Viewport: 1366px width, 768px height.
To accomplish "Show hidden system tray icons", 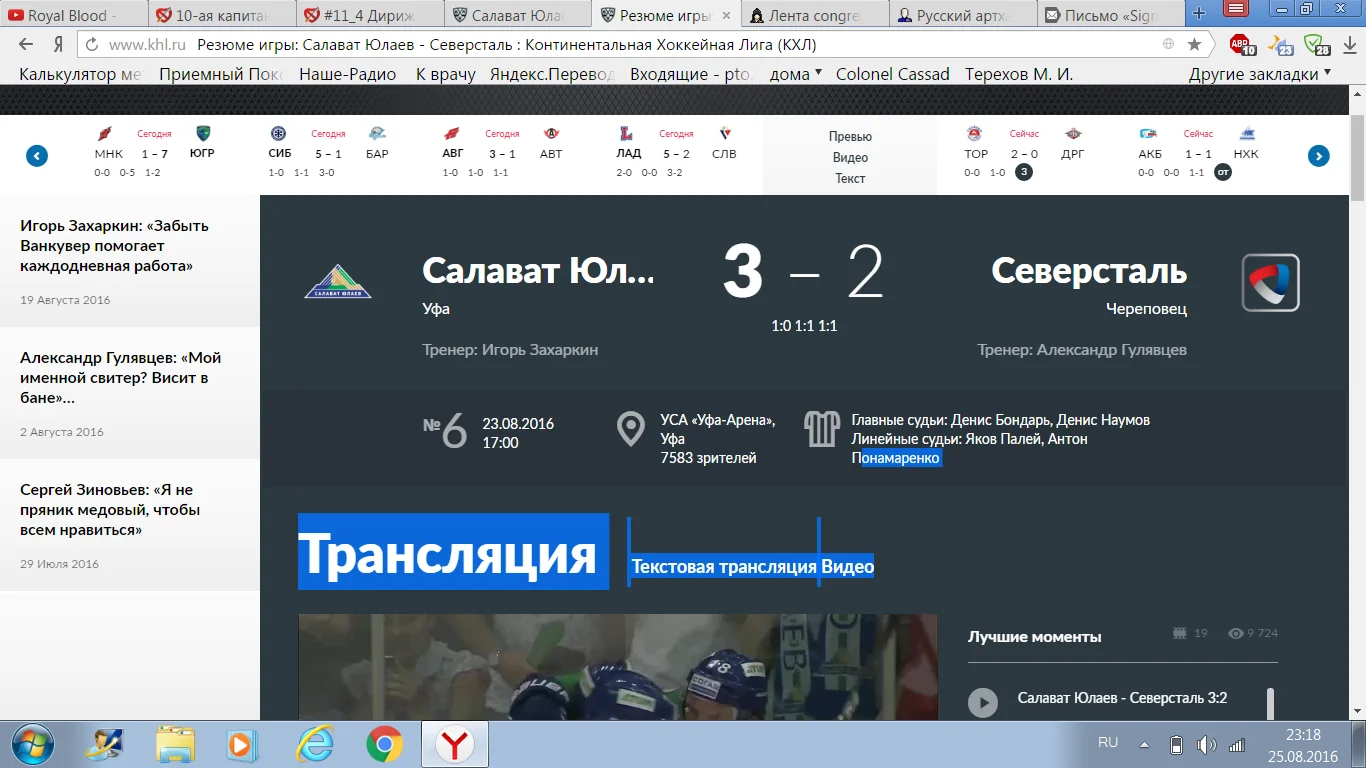I will (1143, 744).
